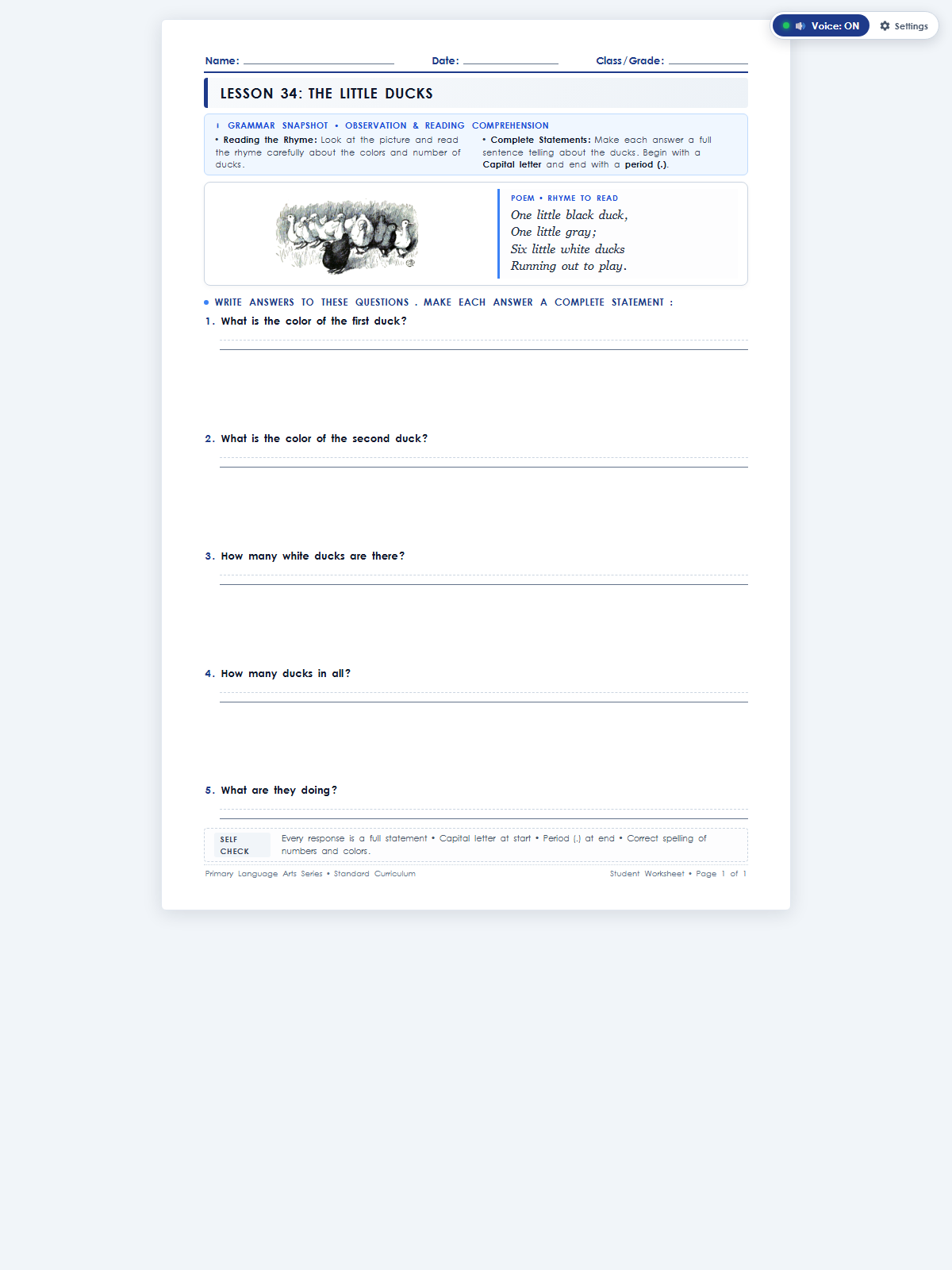Click the Poem Rhyme to Read heading
Viewport: 952px width, 1270px height.
pyautogui.click(x=564, y=198)
